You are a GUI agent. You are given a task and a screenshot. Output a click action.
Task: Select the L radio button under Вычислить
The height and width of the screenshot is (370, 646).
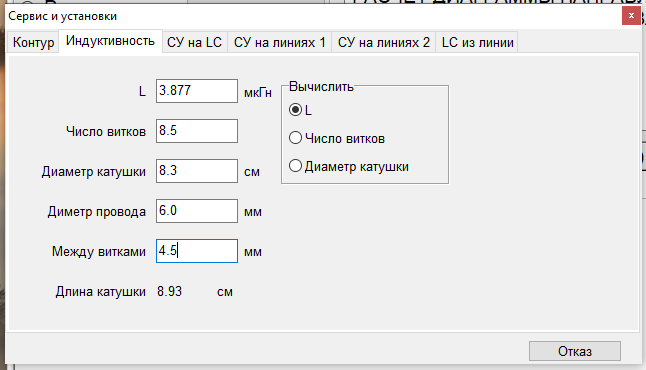[x=295, y=110]
